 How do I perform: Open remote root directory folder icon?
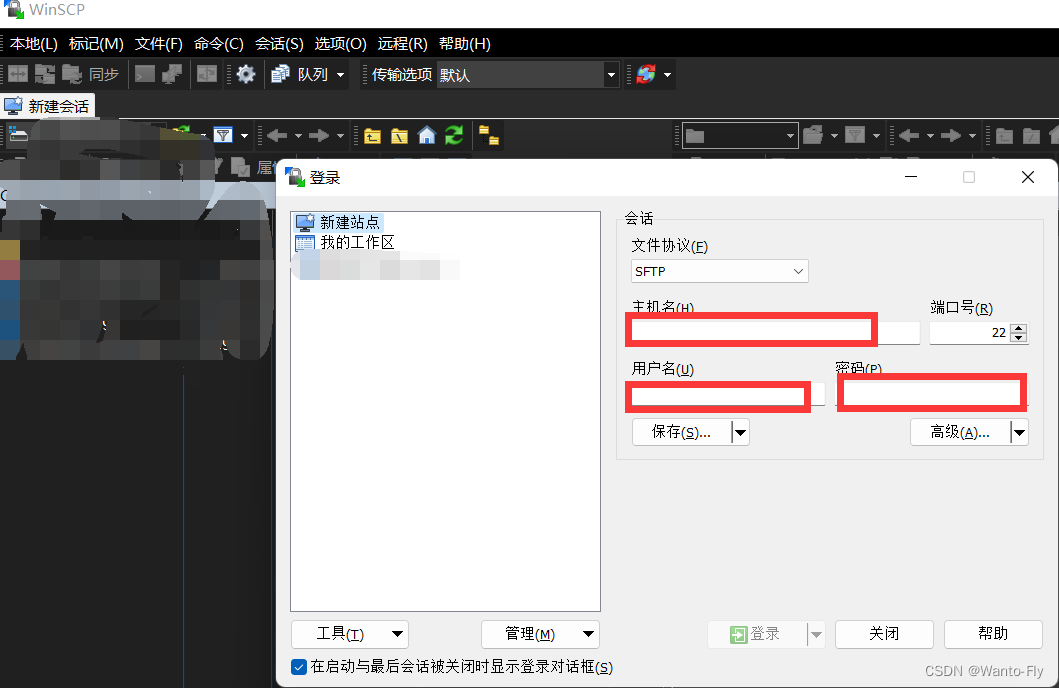point(1031,136)
